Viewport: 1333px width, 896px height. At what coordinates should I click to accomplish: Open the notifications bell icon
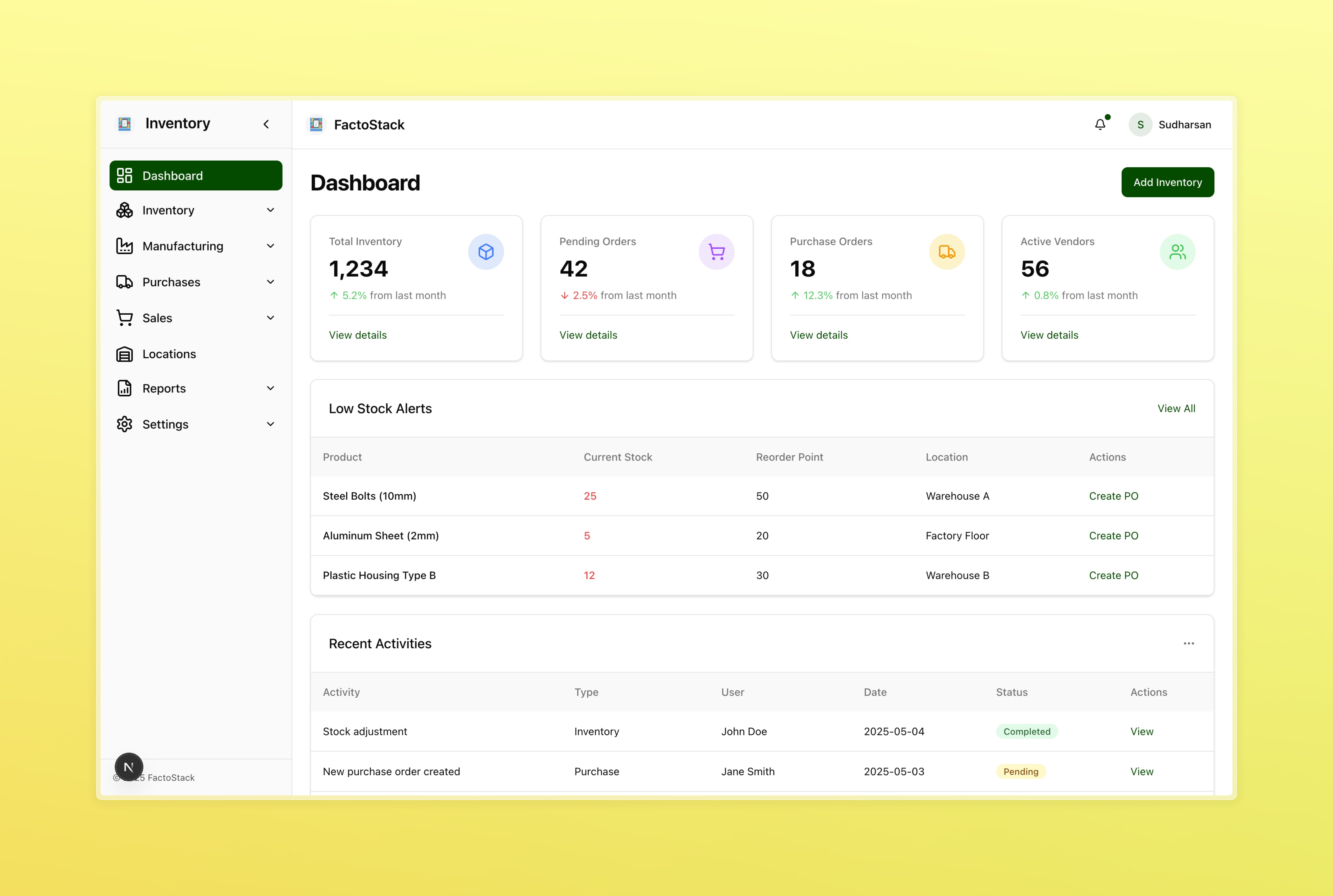click(1100, 124)
